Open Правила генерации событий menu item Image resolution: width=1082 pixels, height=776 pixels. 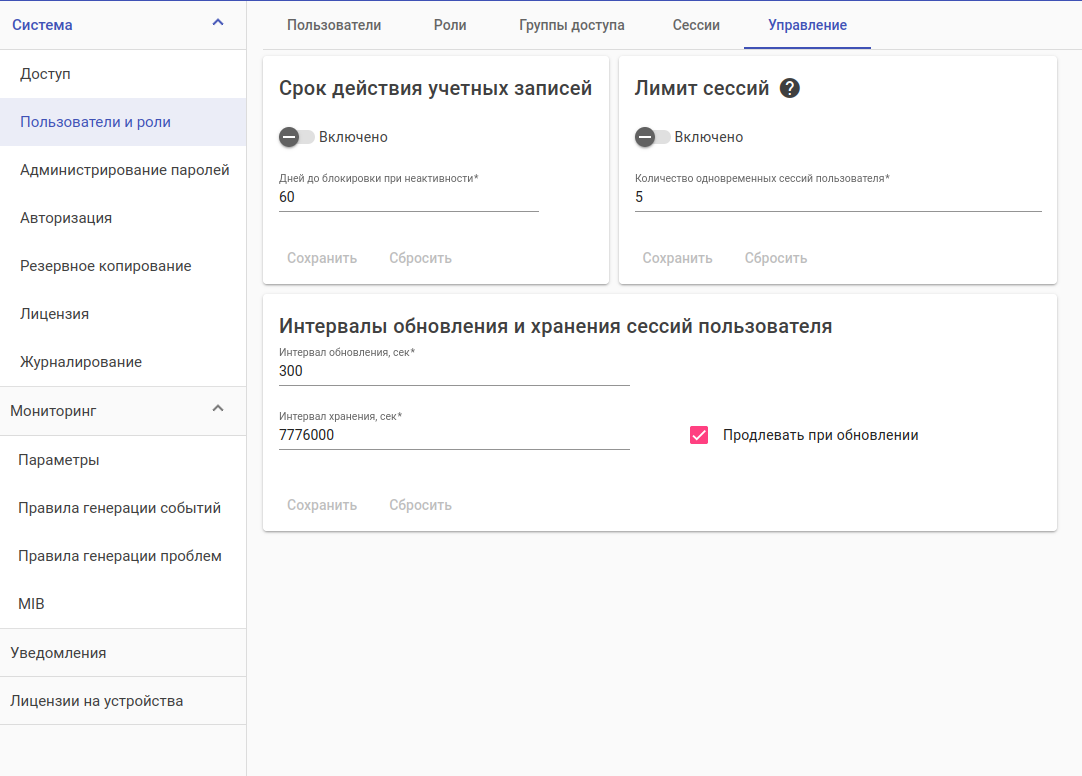[x=119, y=508]
